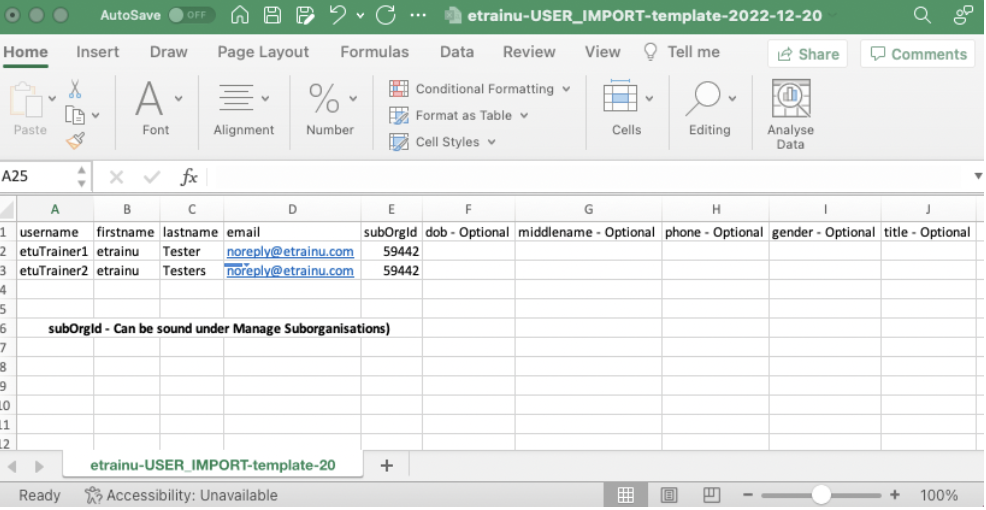Click the formula bar confirm checkmark
This screenshot has width=986, height=510.
coord(152,177)
